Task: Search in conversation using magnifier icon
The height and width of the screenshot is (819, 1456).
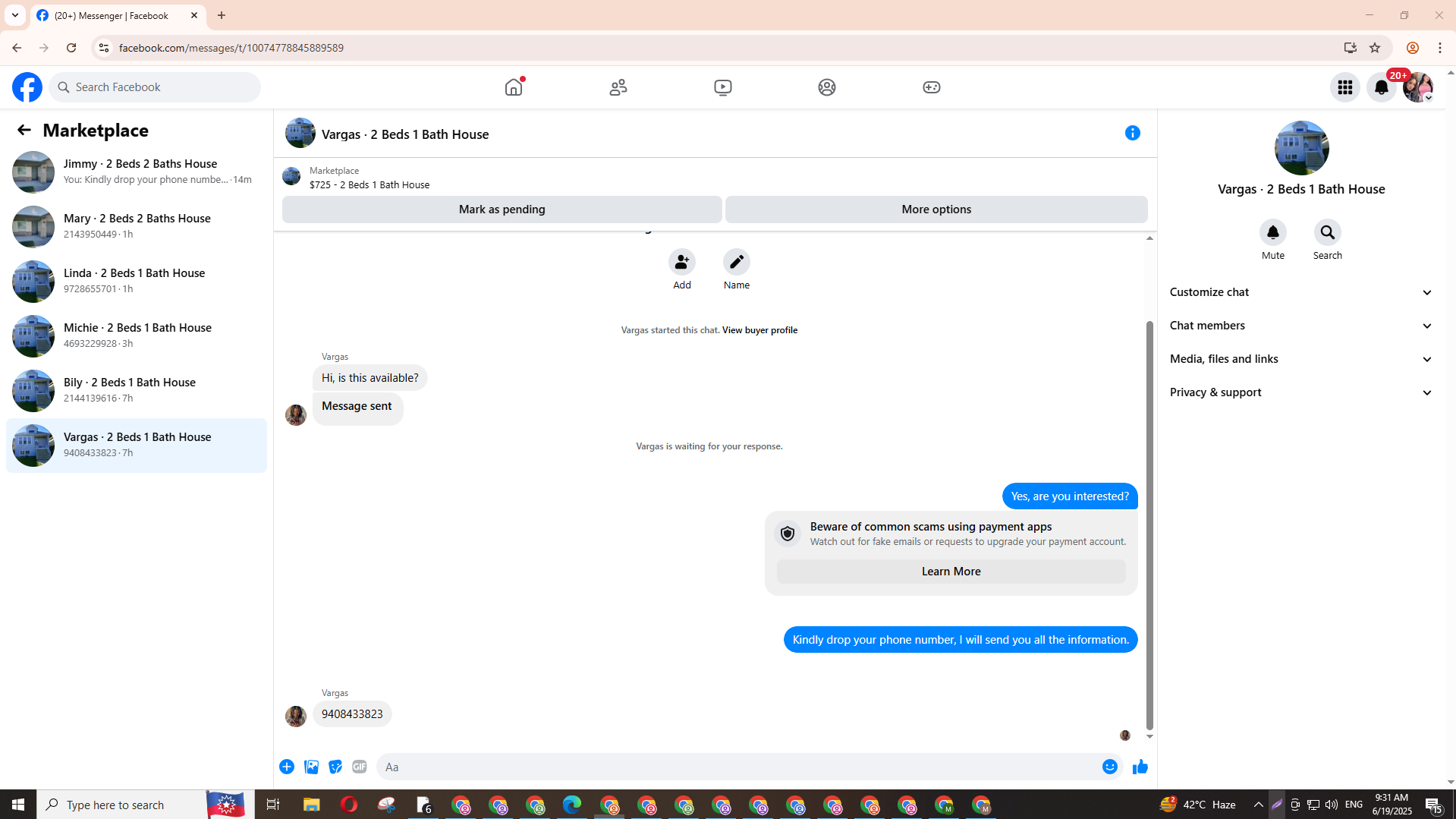Action: (x=1328, y=232)
